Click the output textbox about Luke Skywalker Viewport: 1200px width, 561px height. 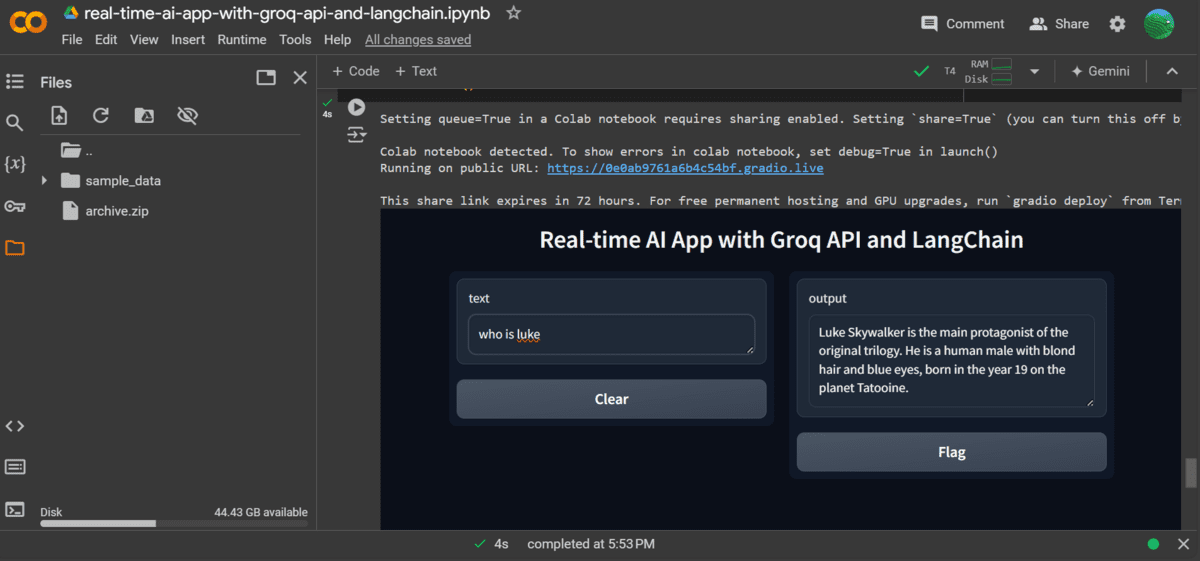click(x=951, y=361)
